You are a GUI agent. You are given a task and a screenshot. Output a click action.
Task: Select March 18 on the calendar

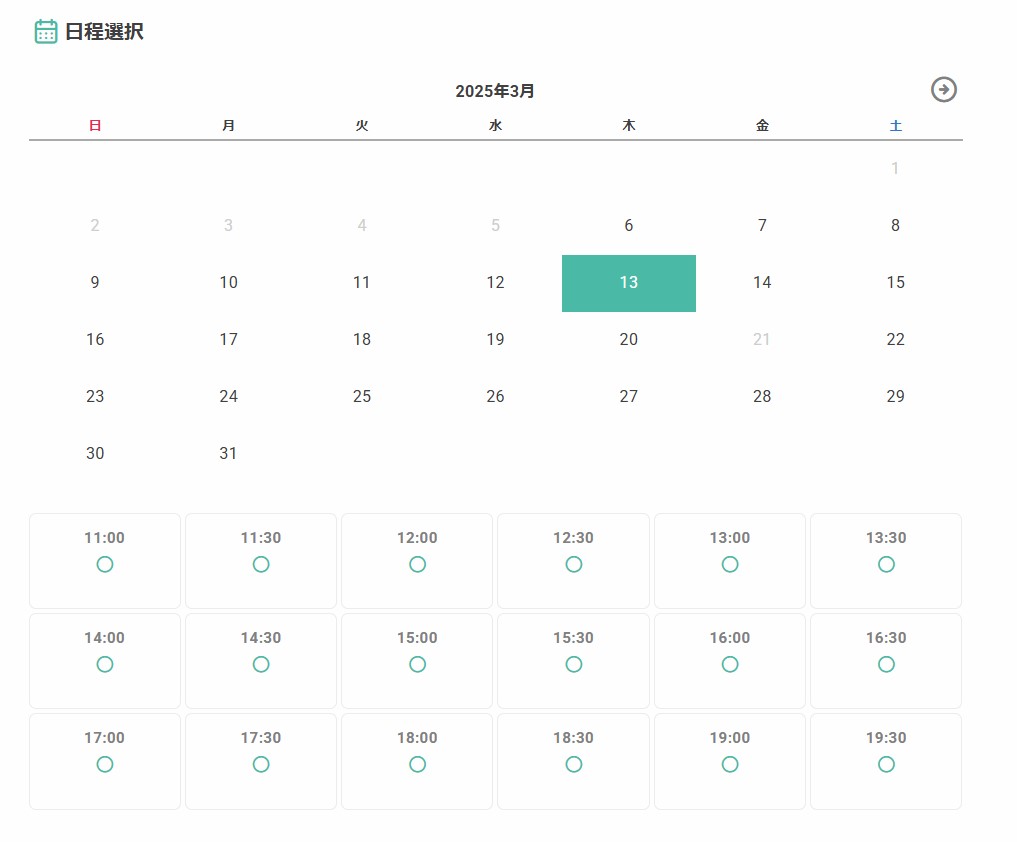pyautogui.click(x=362, y=340)
